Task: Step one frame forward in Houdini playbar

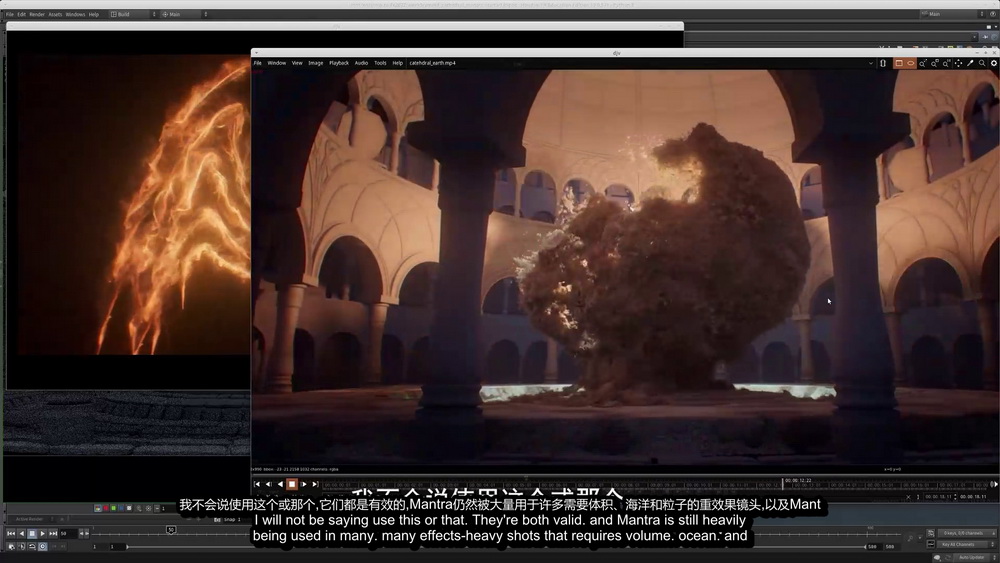Action: pyautogui.click(x=87, y=534)
